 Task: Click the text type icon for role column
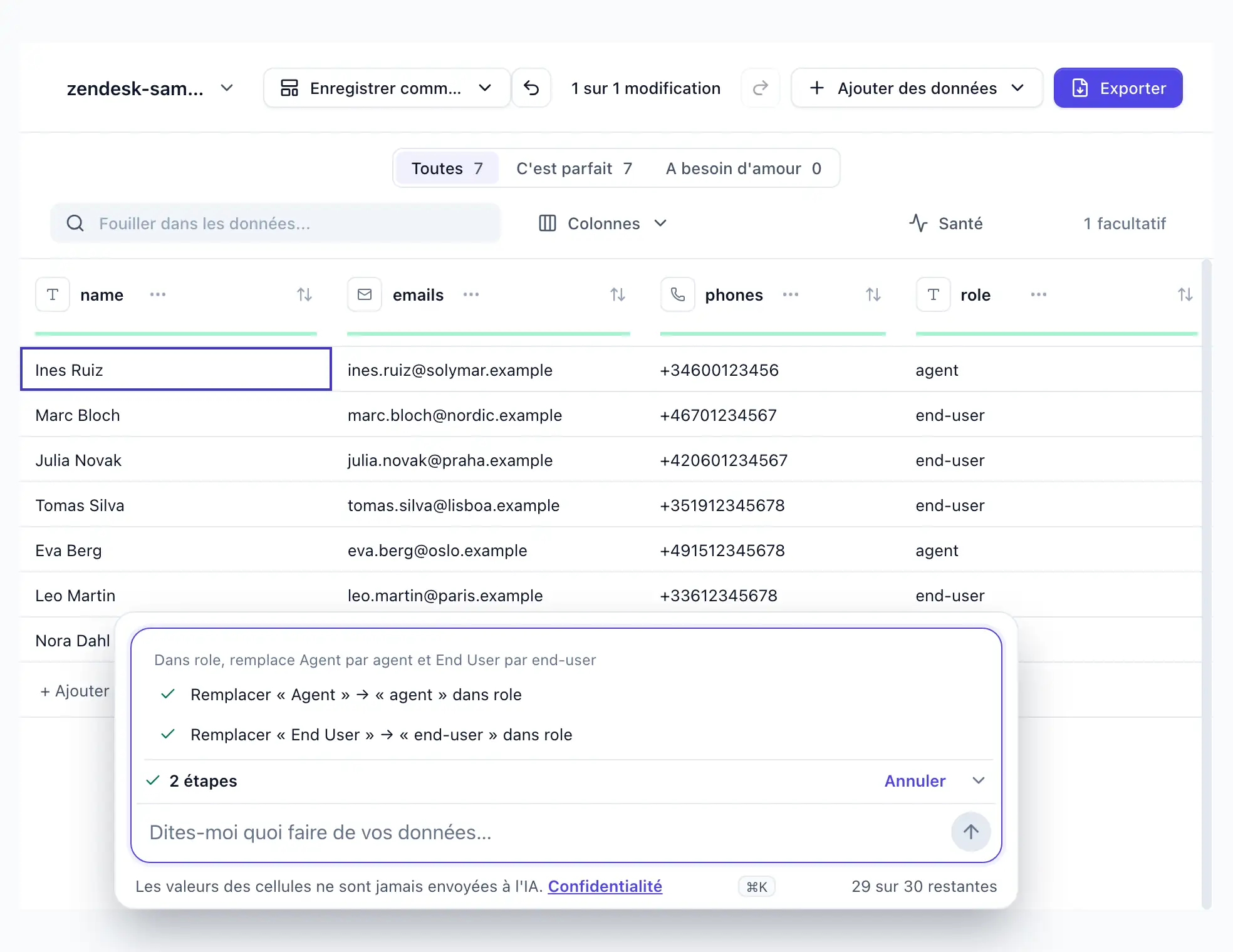[934, 294]
